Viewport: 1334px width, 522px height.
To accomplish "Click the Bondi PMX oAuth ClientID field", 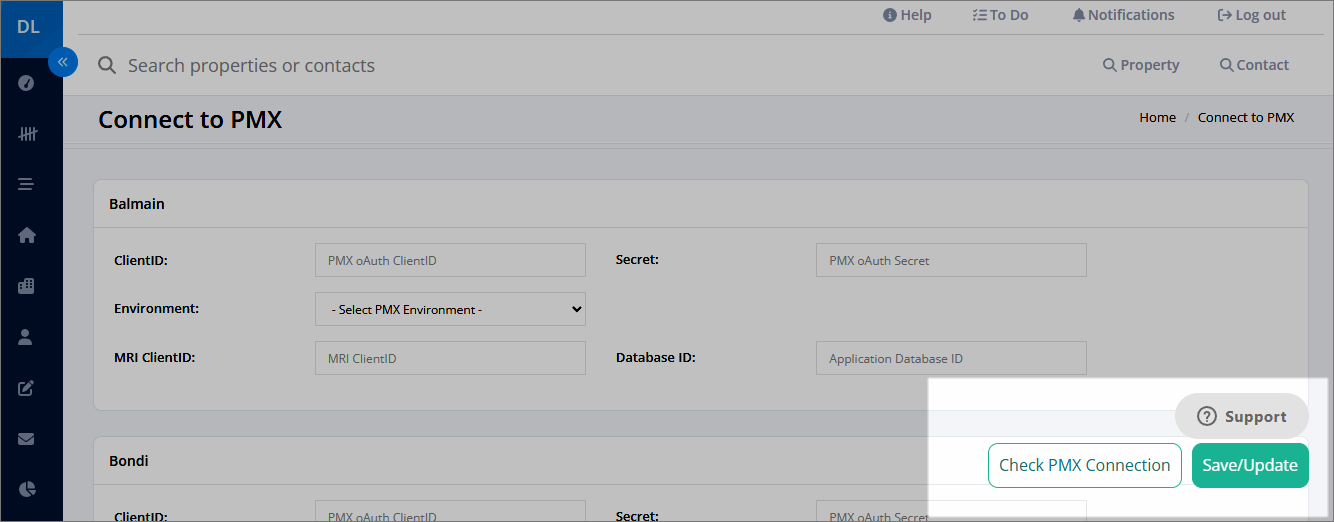I will click(450, 511).
